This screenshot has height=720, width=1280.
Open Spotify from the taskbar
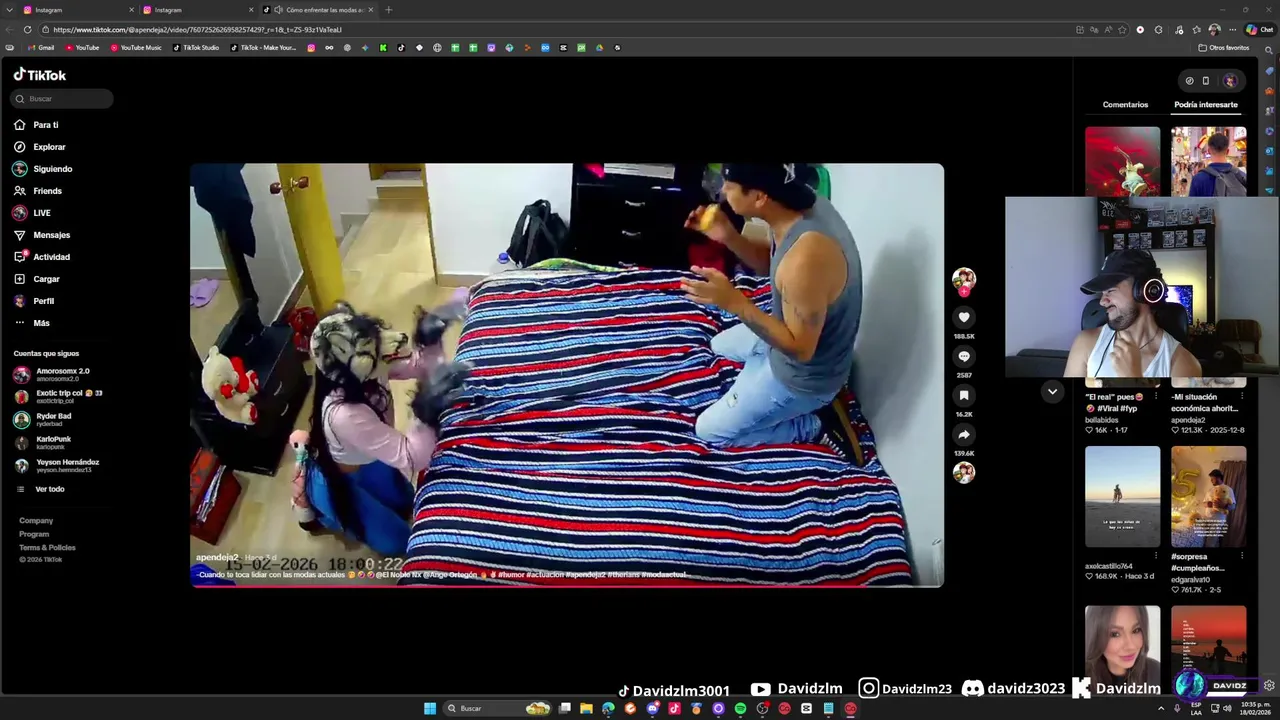click(x=740, y=708)
